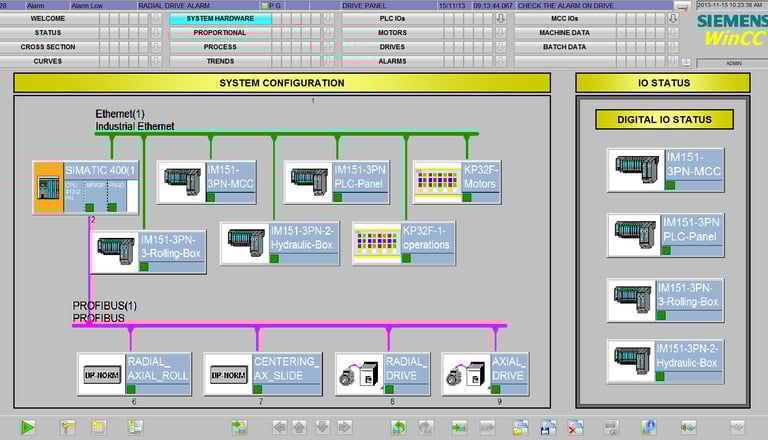768x440 pixels.
Task: Open the yellow notes icon in bottom toolbar
Action: (98, 427)
